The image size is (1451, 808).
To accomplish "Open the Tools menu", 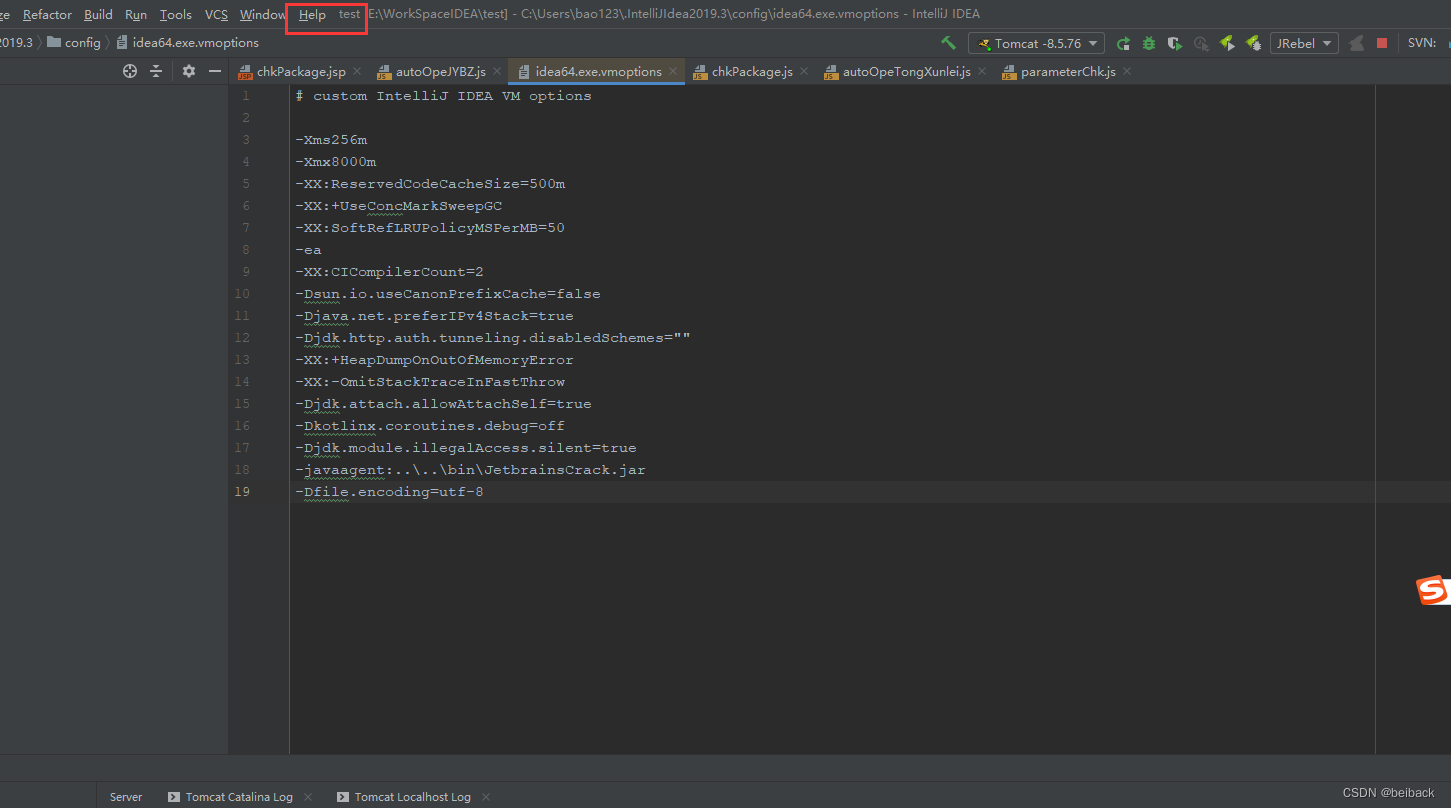I will (x=176, y=15).
